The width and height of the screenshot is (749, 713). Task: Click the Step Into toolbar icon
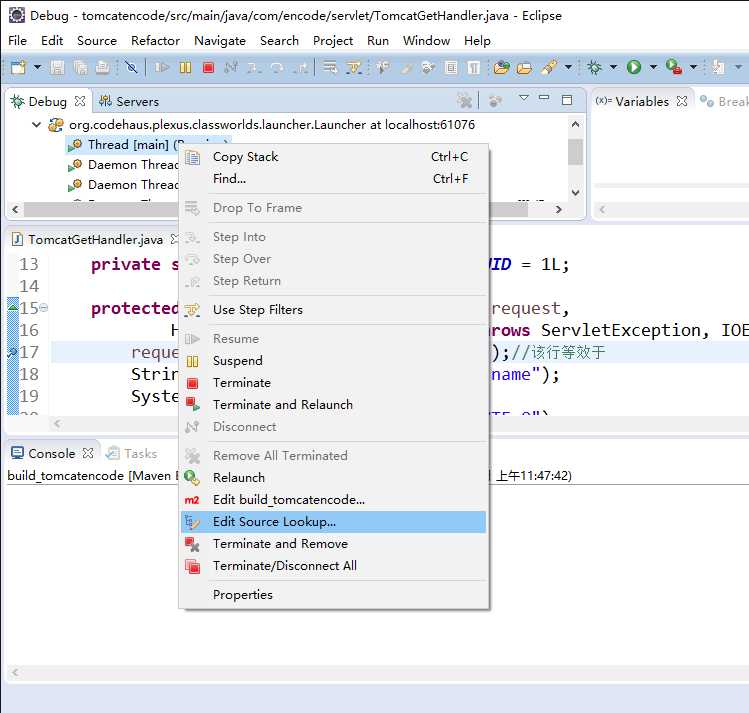254,67
